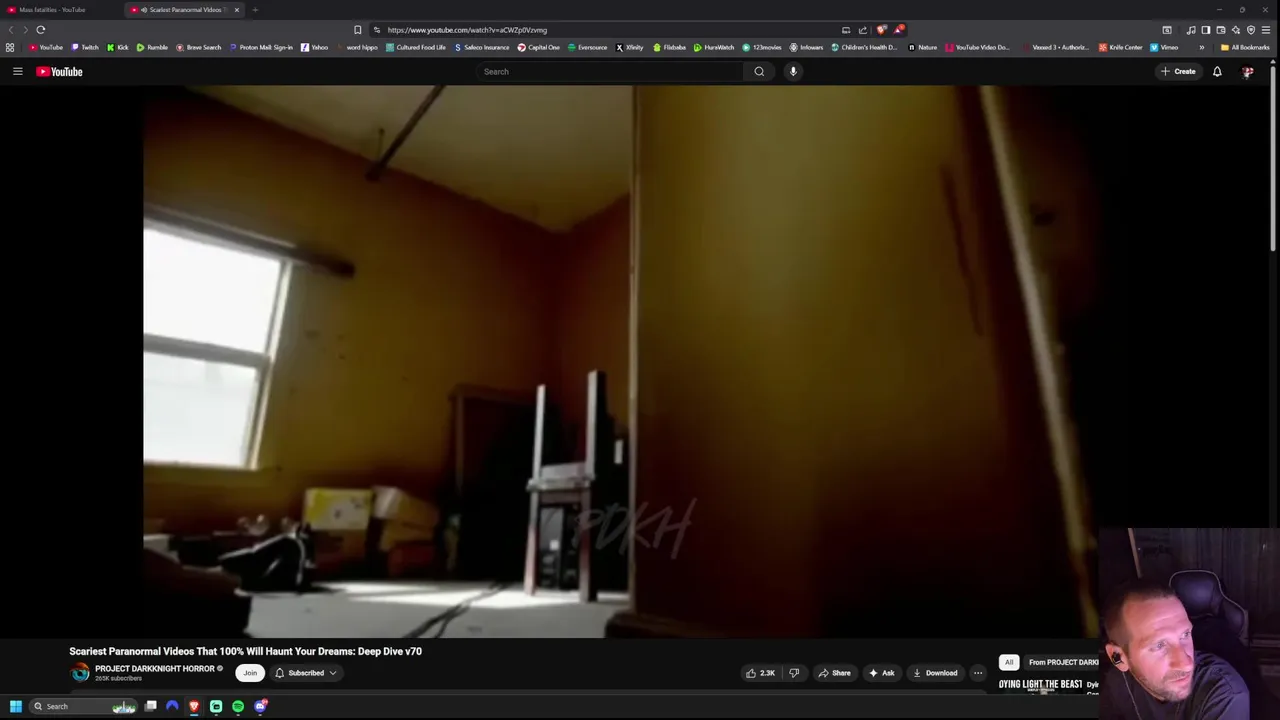Open YouTube notifications bell

[1217, 71]
